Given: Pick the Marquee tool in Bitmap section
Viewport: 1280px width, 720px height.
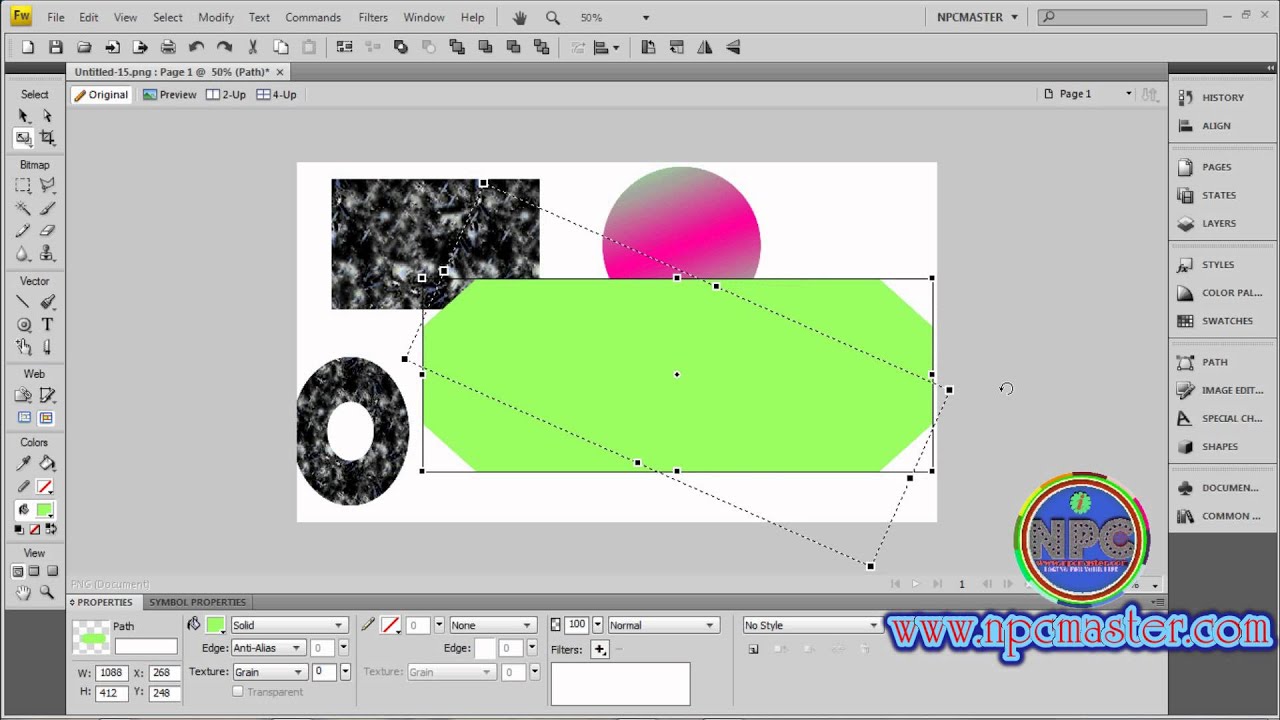Looking at the screenshot, I should pos(24,186).
